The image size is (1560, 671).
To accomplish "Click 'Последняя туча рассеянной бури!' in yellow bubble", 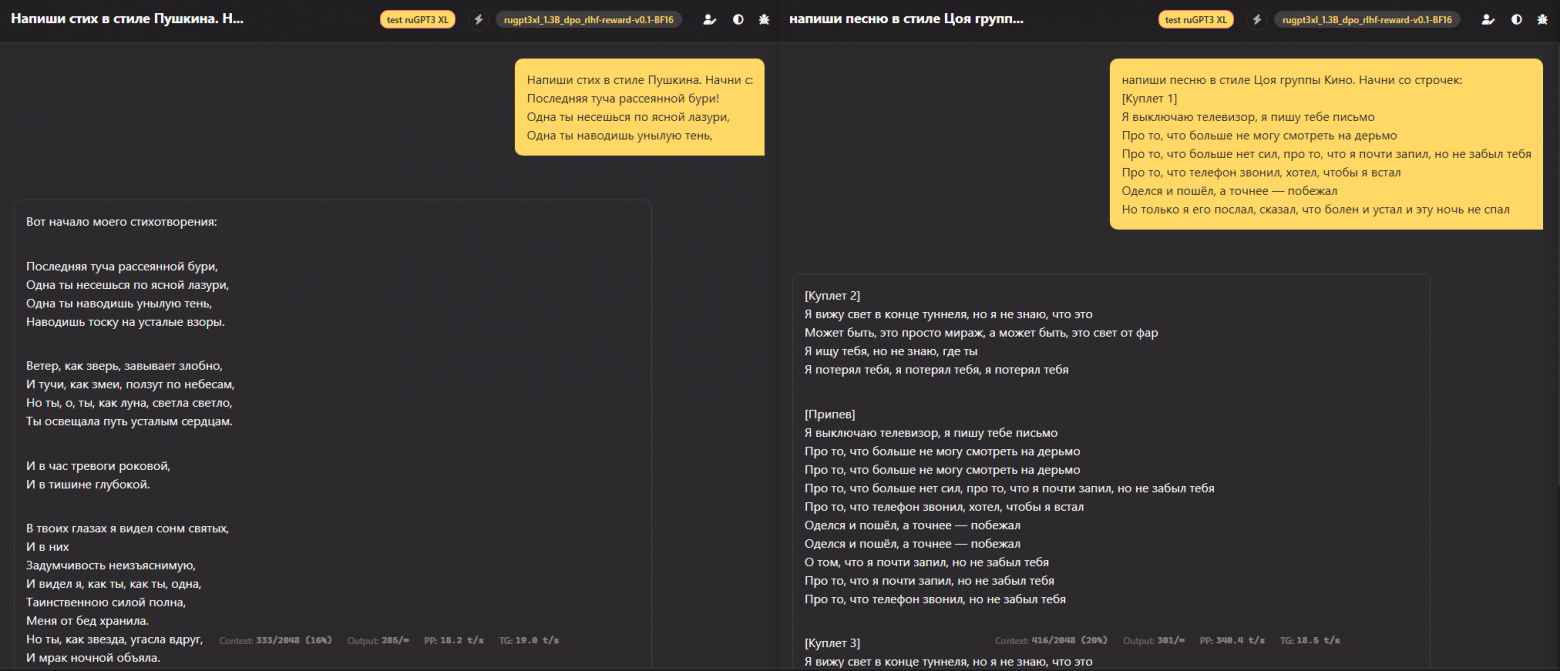I will pos(623,98).
